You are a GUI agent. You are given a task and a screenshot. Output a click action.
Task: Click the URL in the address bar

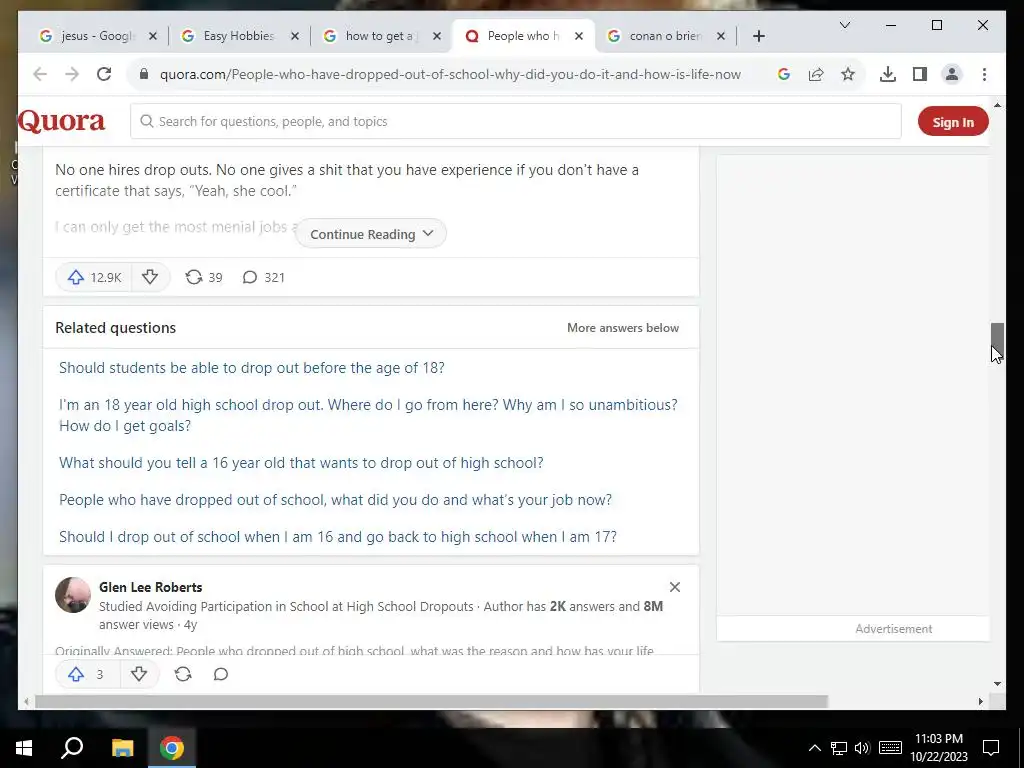(x=450, y=74)
